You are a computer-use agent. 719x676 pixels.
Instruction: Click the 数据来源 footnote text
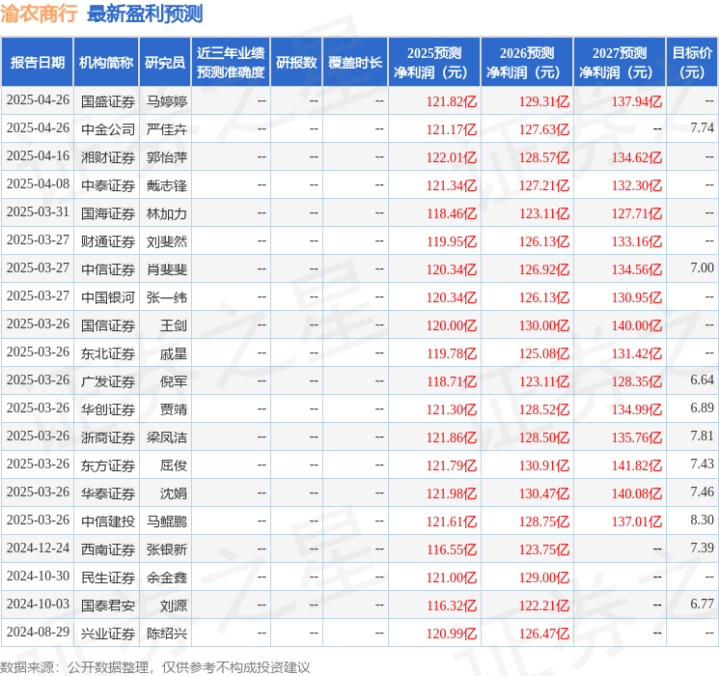pos(155,667)
